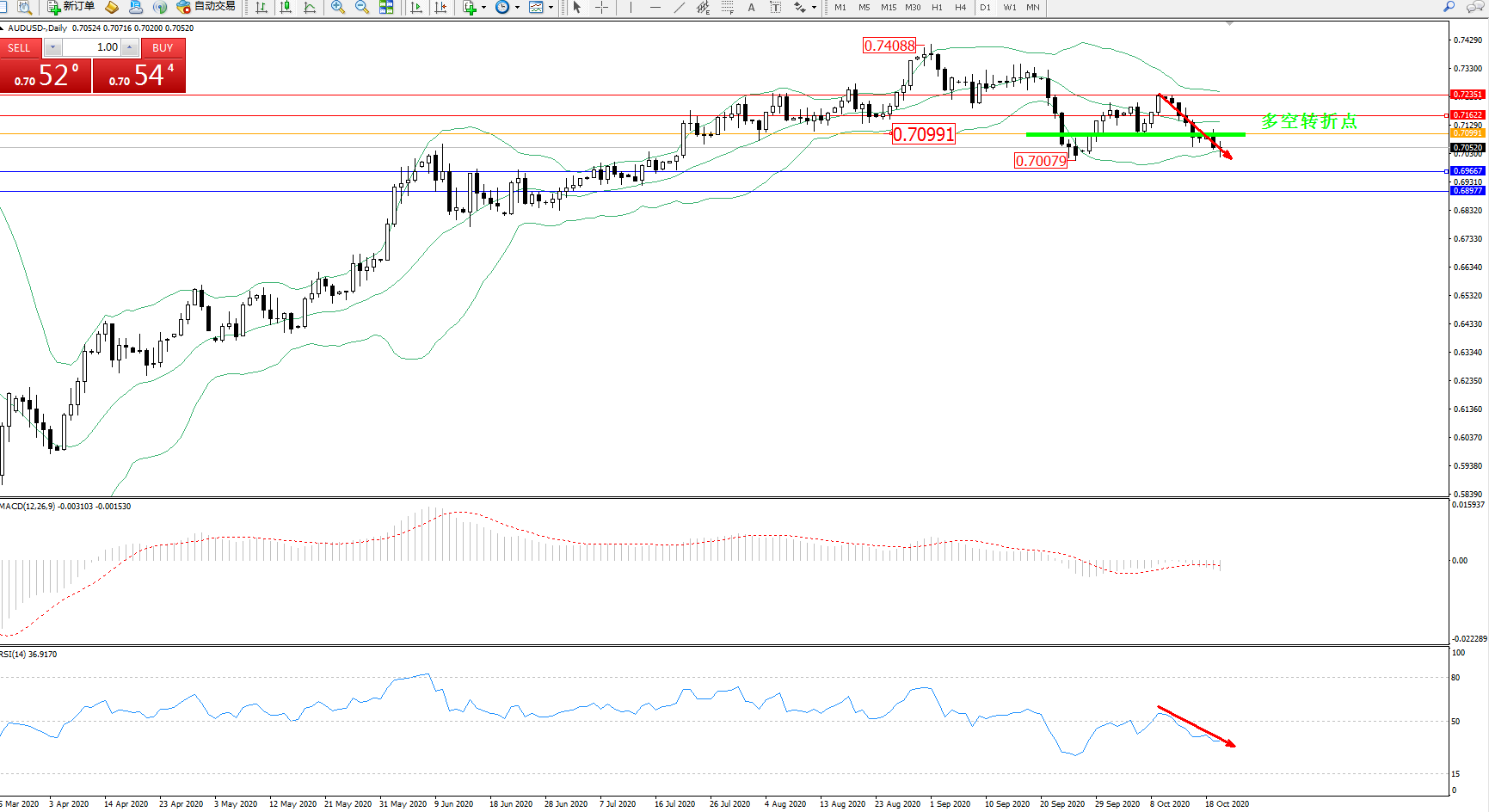
Task: Switch chart to line chart mode
Action: (310, 7)
